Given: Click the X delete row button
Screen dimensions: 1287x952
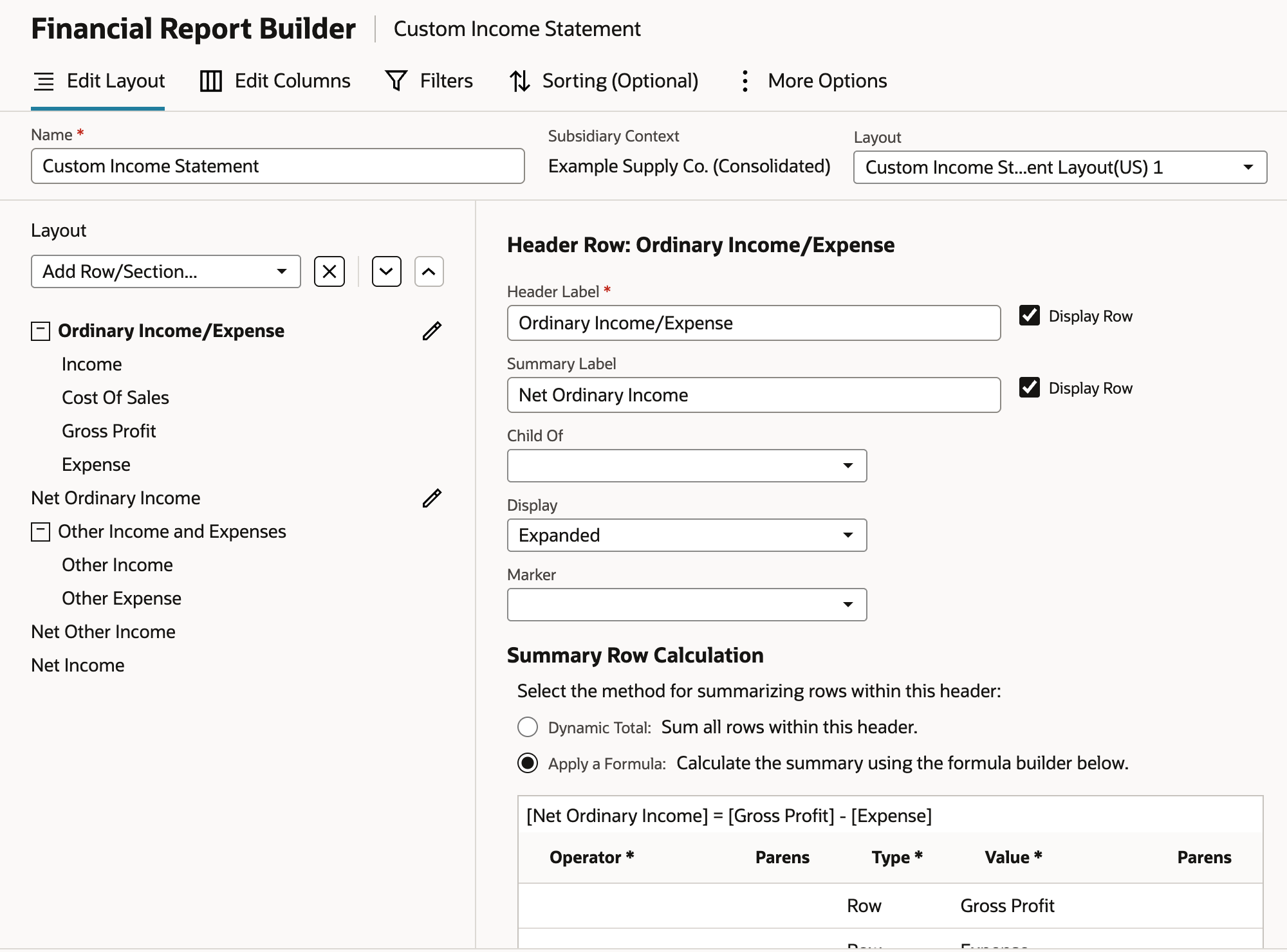Looking at the screenshot, I should point(329,271).
